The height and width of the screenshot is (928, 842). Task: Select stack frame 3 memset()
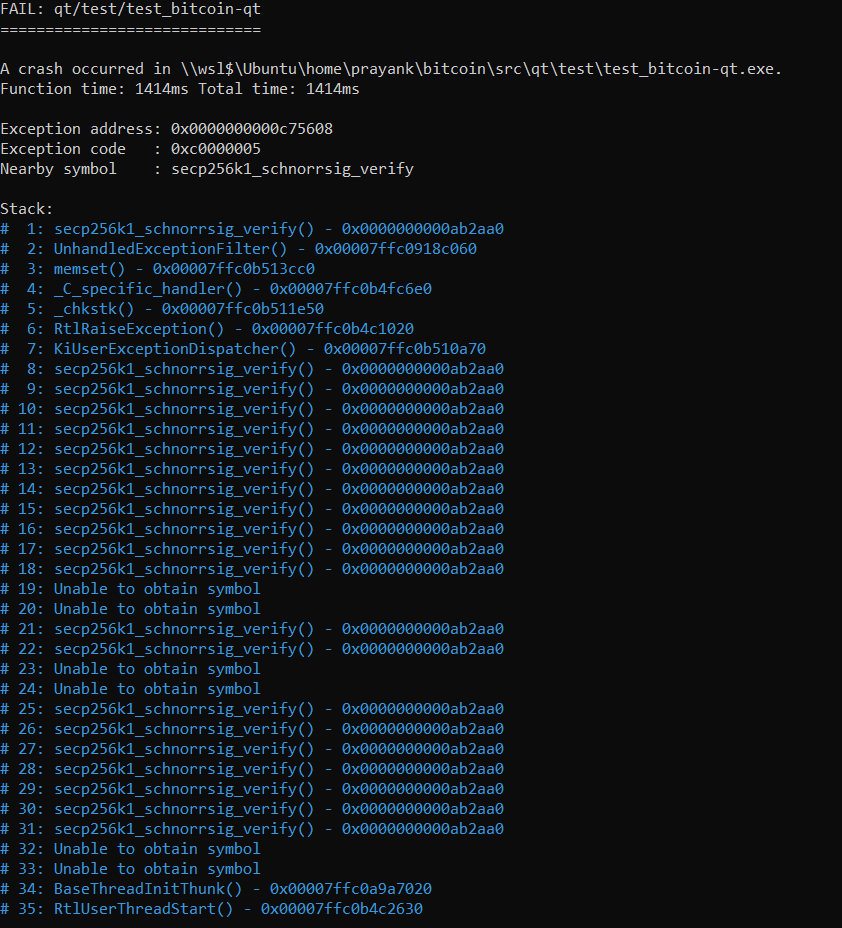[157, 269]
